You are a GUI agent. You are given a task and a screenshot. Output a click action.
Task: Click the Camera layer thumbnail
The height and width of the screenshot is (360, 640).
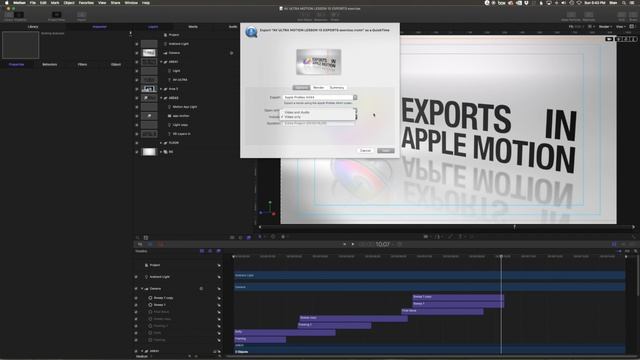coord(149,53)
